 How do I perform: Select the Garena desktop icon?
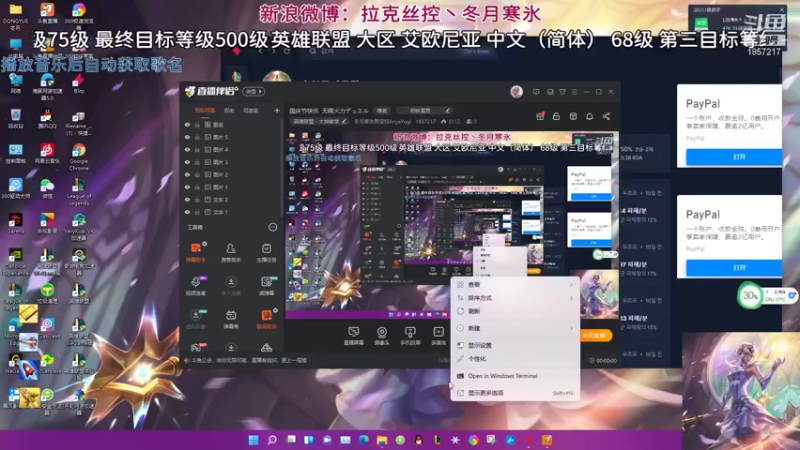(15, 223)
